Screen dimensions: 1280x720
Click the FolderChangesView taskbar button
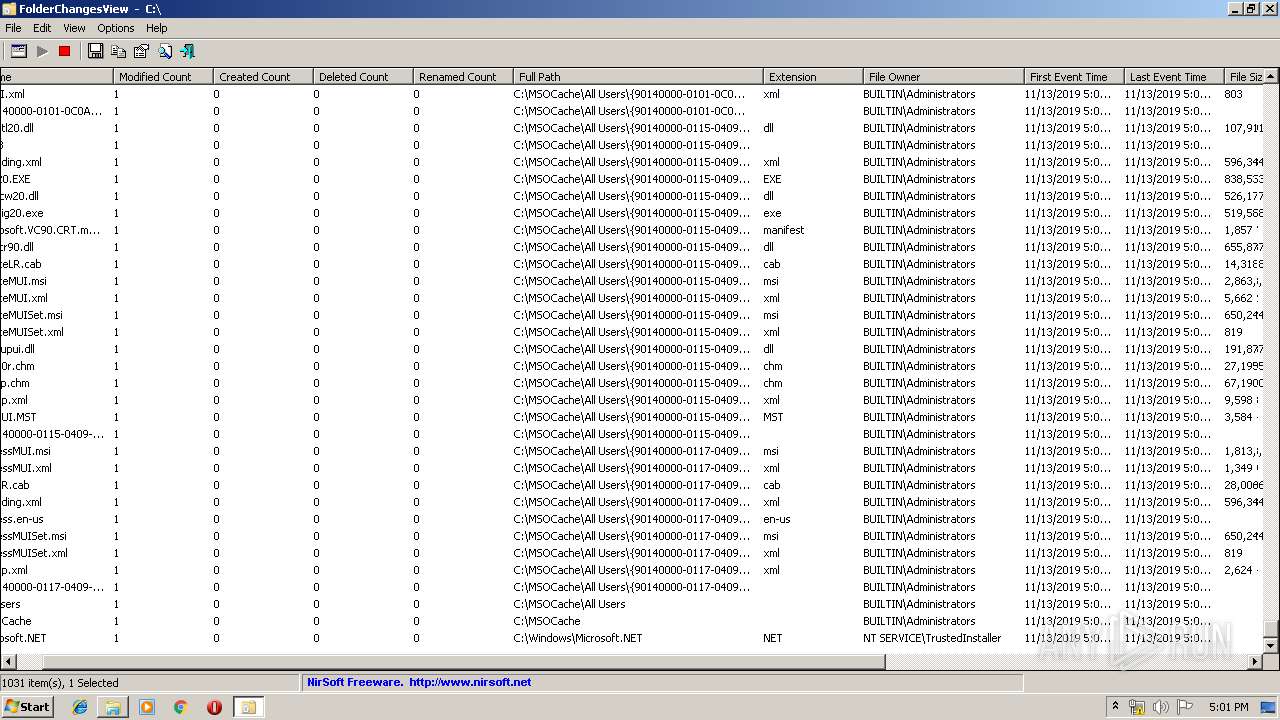[x=248, y=707]
